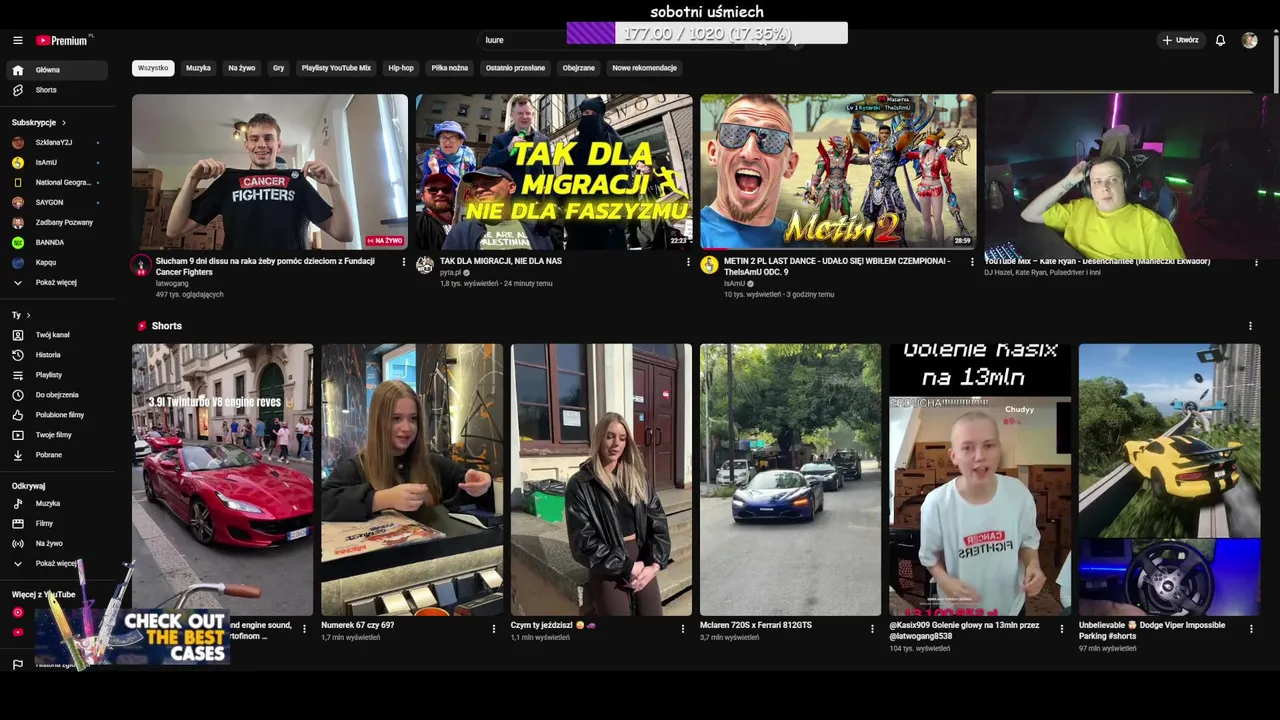Viewport: 1280px width, 720px height.
Task: Select the Wszystko filter chip
Action: tap(153, 68)
